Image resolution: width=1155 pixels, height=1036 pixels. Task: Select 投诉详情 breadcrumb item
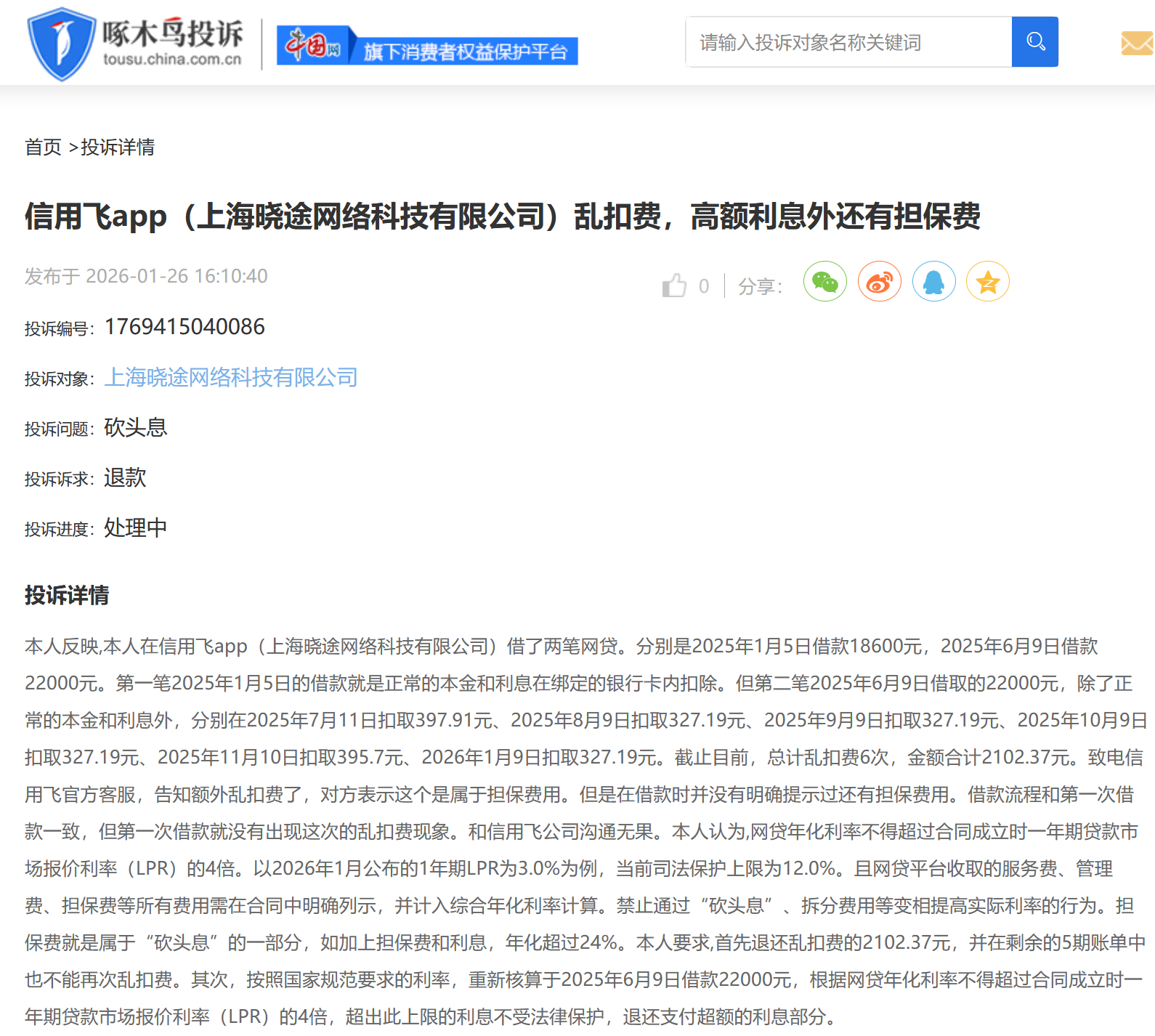(x=118, y=147)
